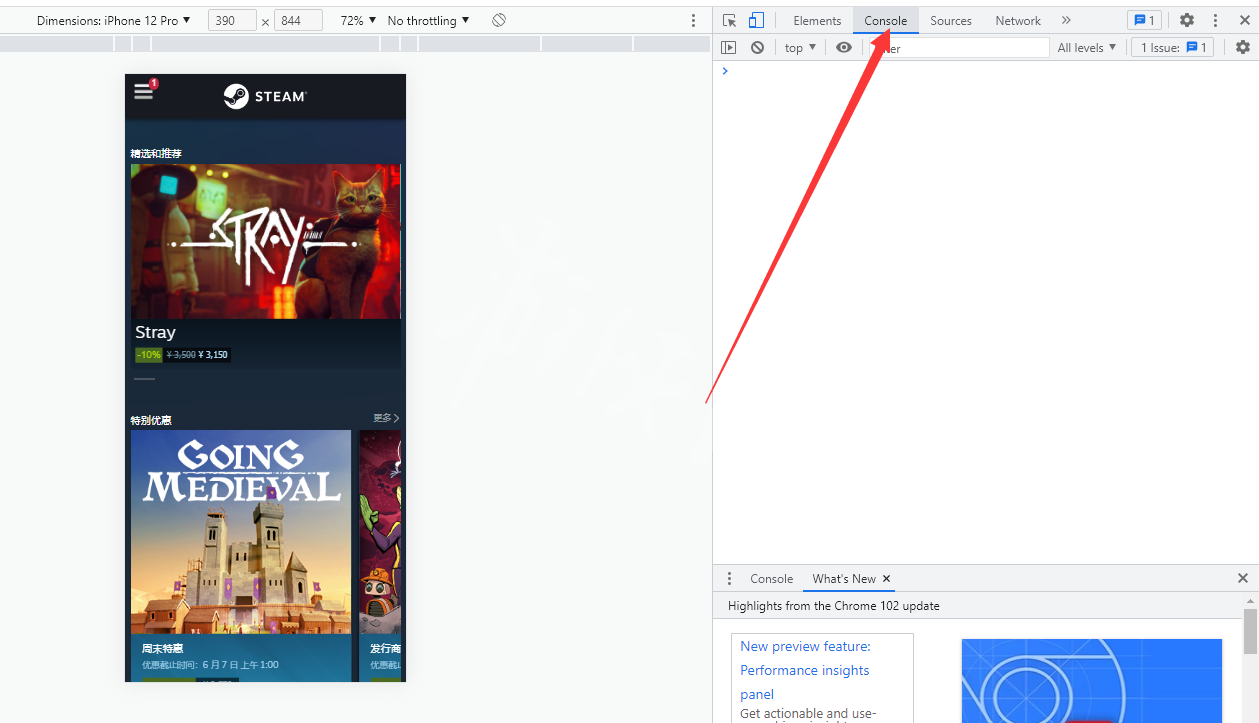Open the issues badge in the main toolbar
The height and width of the screenshot is (723, 1259).
[x=1144, y=20]
